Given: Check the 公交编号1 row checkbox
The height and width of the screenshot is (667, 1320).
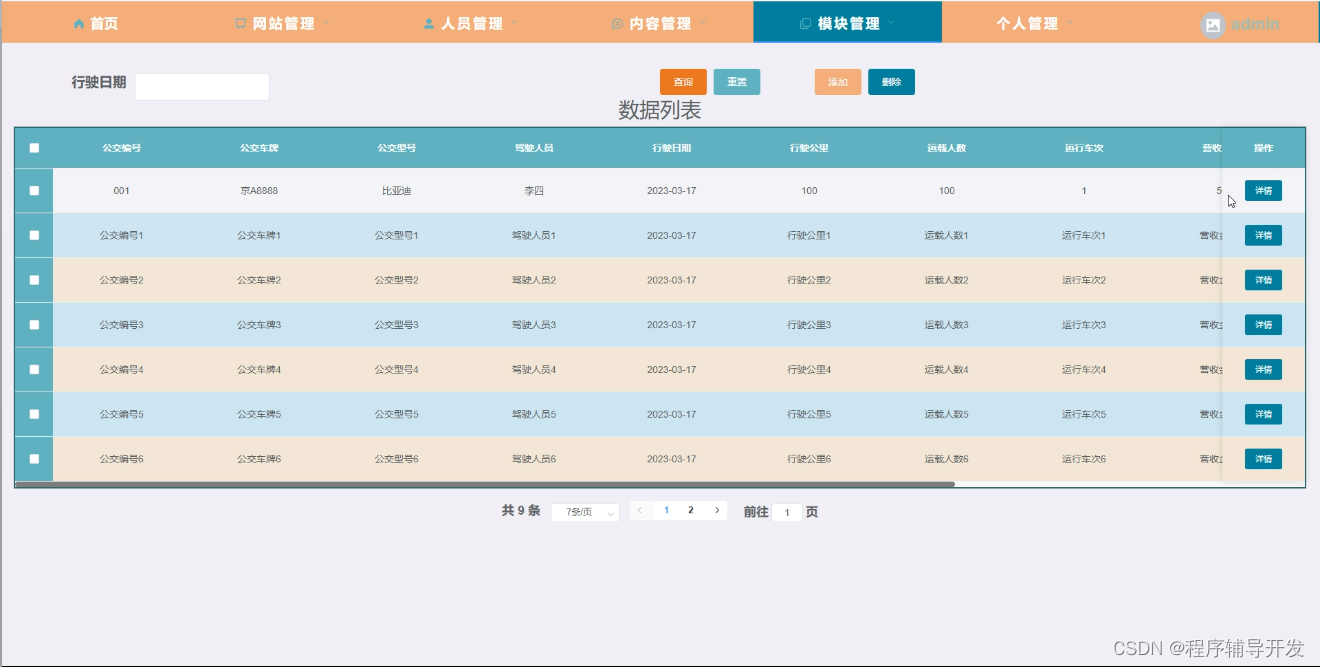Looking at the screenshot, I should pyautogui.click(x=34, y=235).
